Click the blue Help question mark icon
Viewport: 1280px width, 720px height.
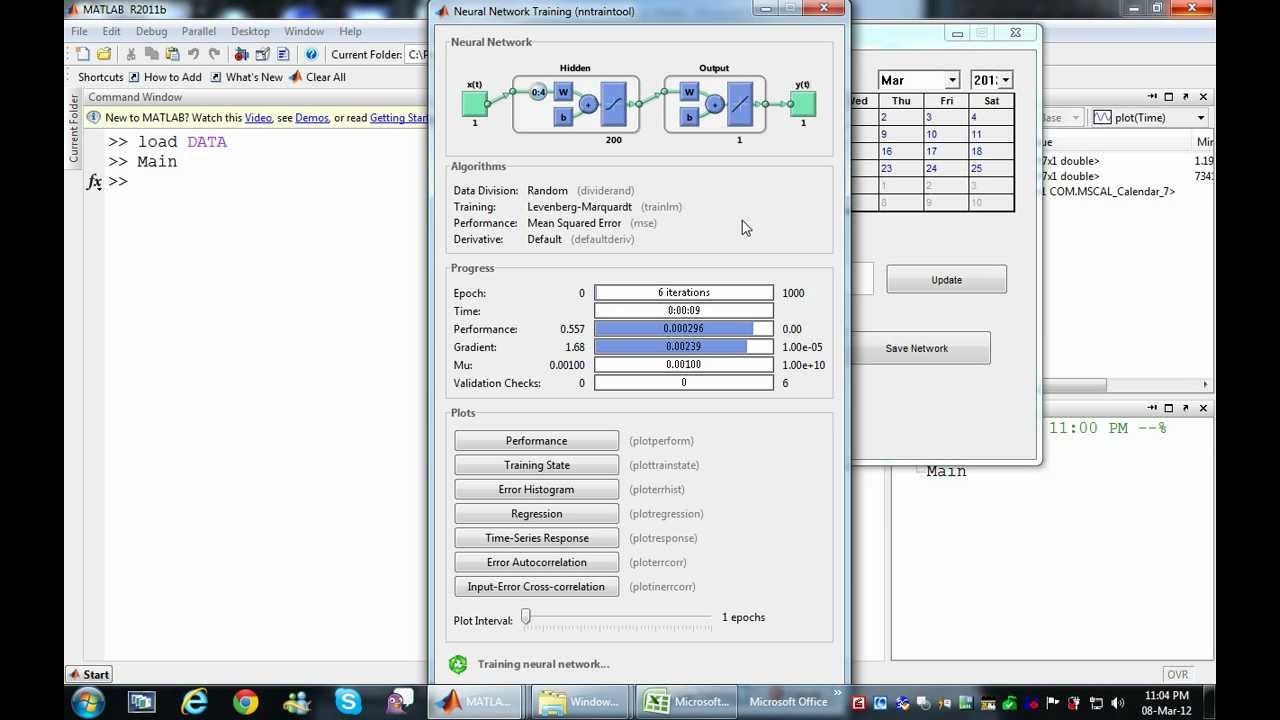(x=311, y=55)
